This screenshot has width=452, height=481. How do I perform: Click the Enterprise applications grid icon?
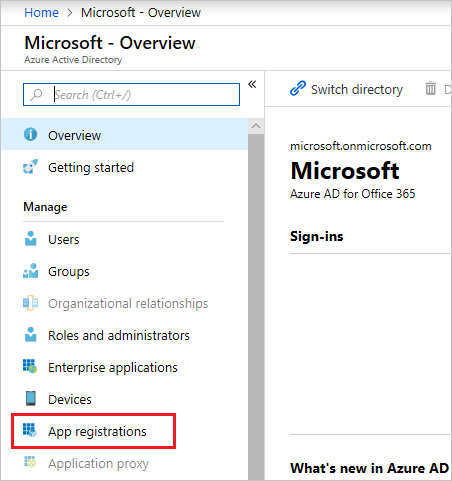pos(30,366)
